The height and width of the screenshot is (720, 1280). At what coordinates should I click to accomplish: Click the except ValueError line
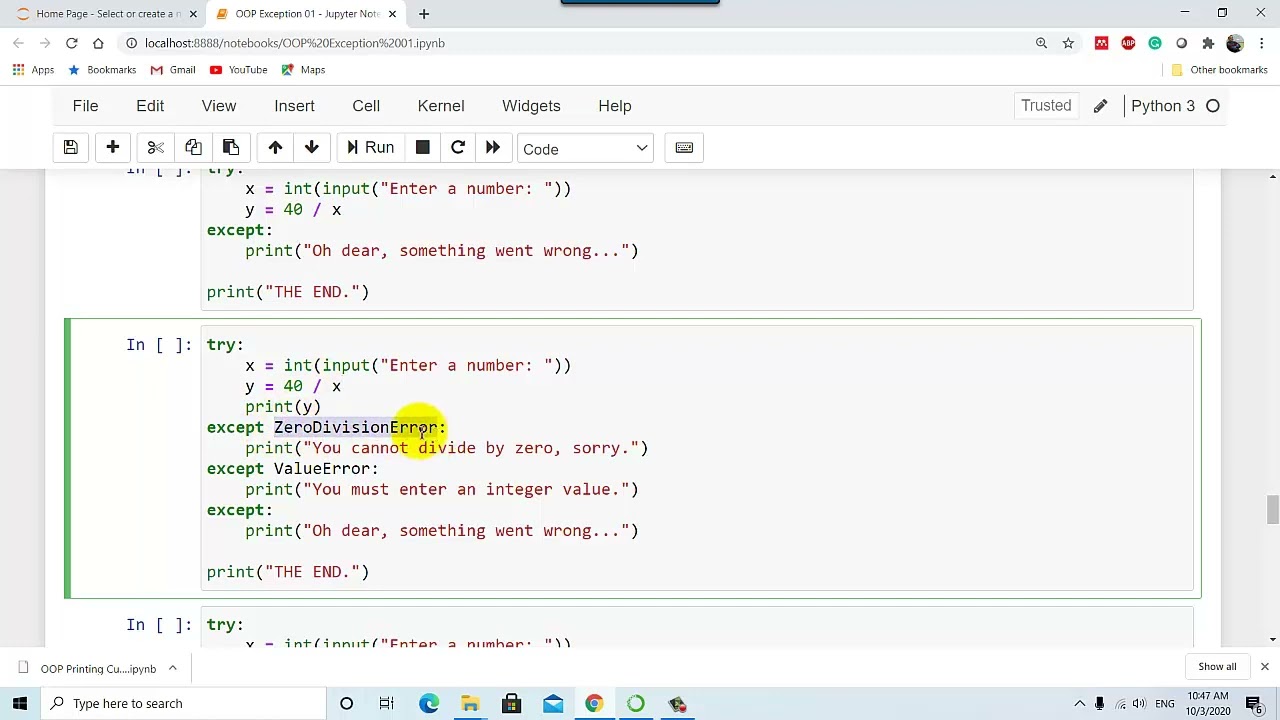(x=292, y=469)
